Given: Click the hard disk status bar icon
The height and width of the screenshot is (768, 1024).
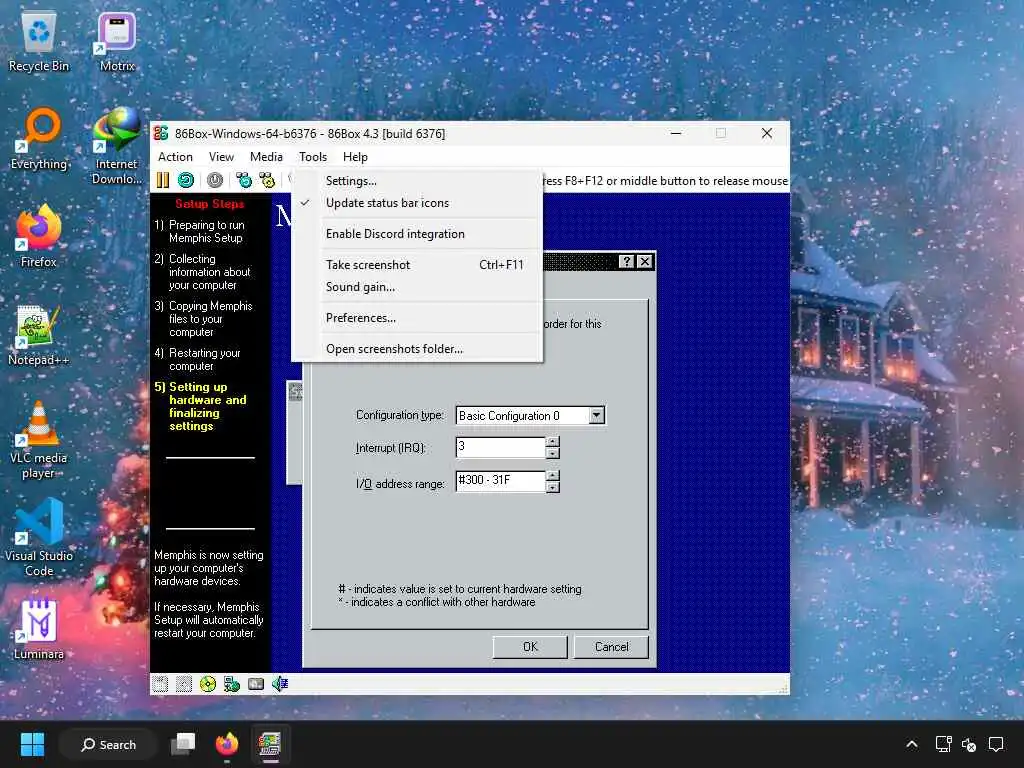Looking at the screenshot, I should coord(256,684).
